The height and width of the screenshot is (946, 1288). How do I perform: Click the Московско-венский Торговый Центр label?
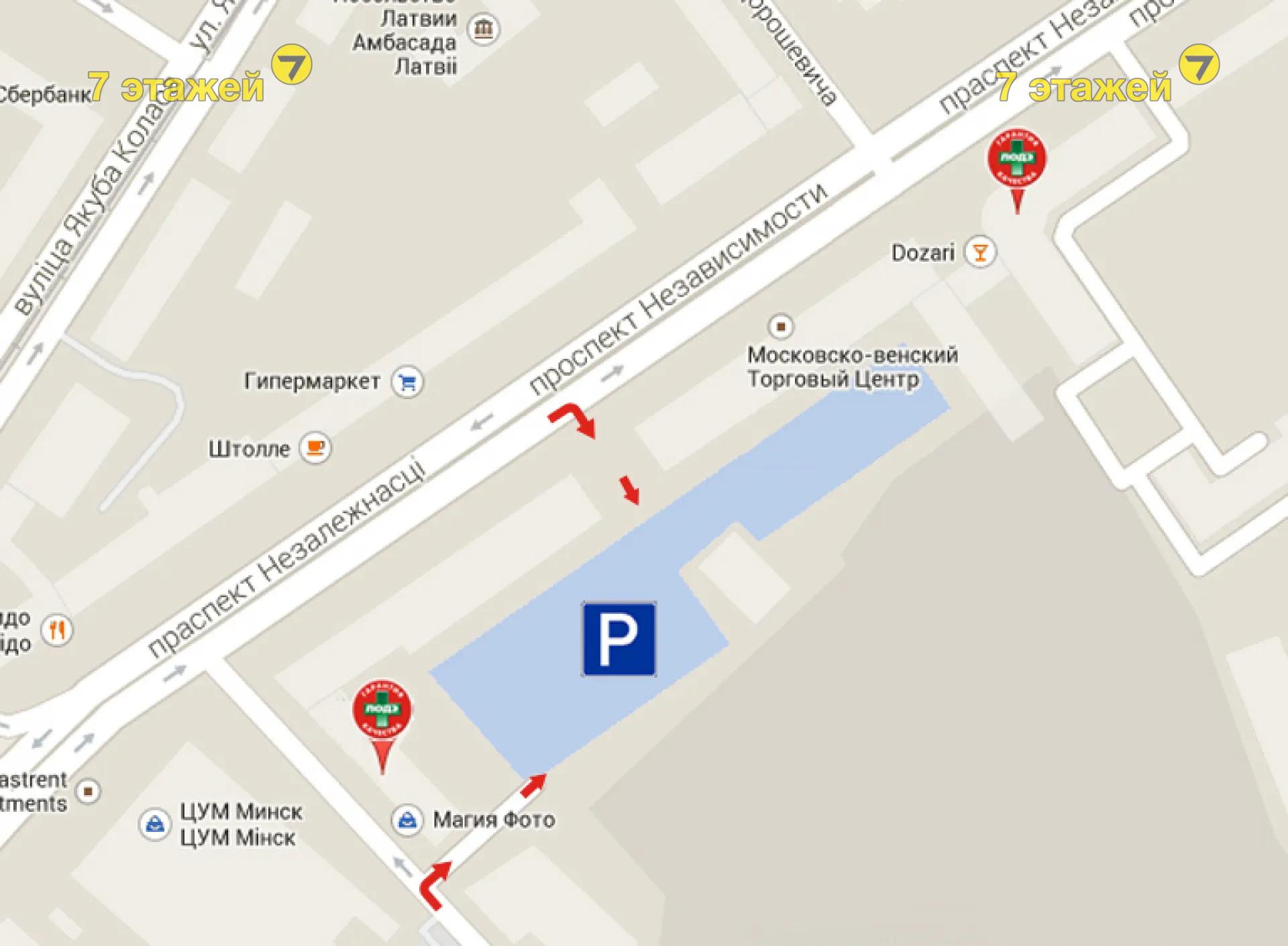(853, 367)
